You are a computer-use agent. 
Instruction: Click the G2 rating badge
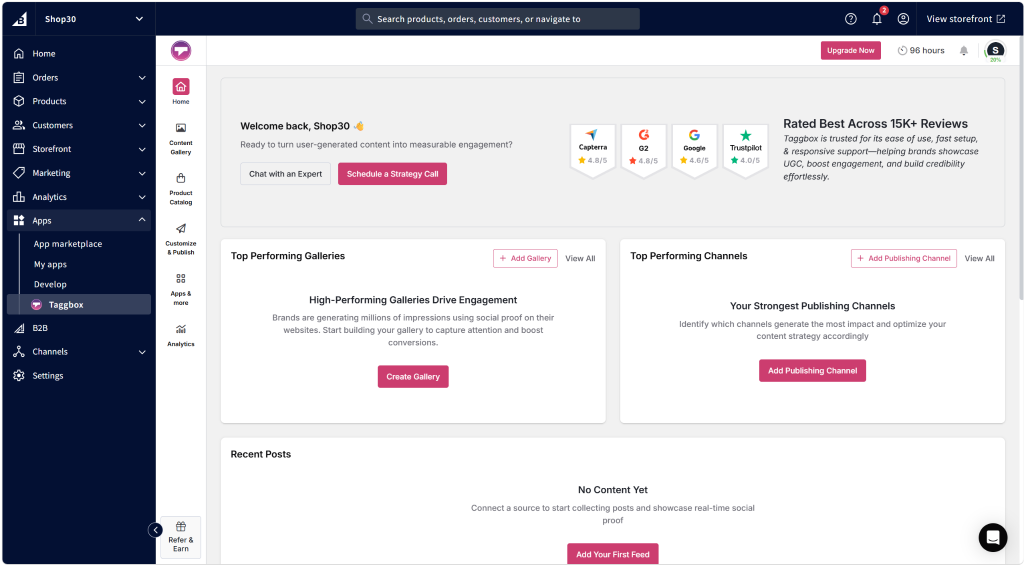[x=643, y=150]
